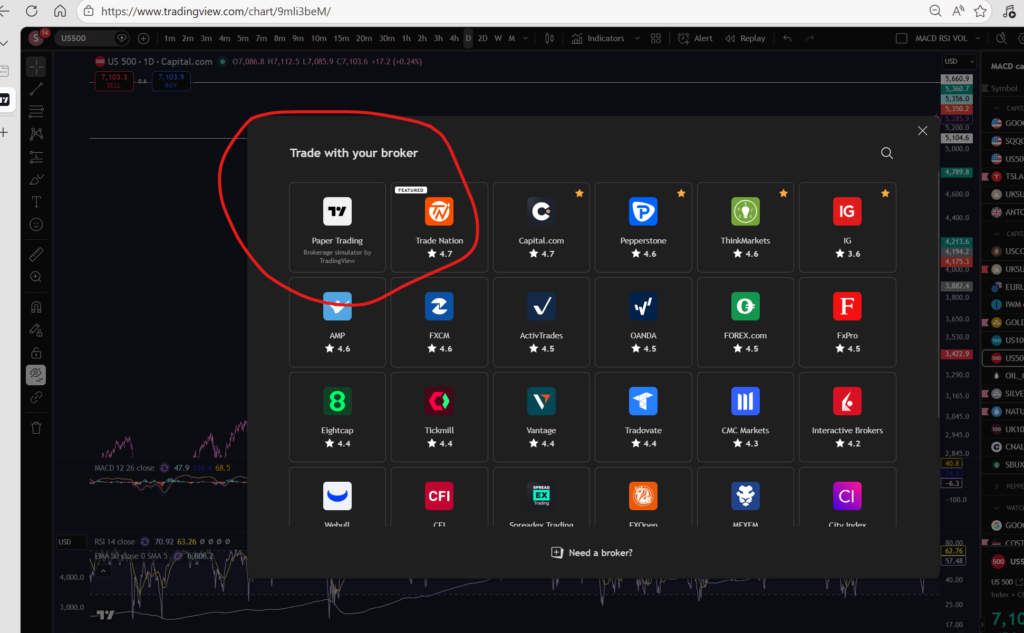The image size is (1024, 633).
Task: Create an Alert from the toolbar
Action: [696, 39]
